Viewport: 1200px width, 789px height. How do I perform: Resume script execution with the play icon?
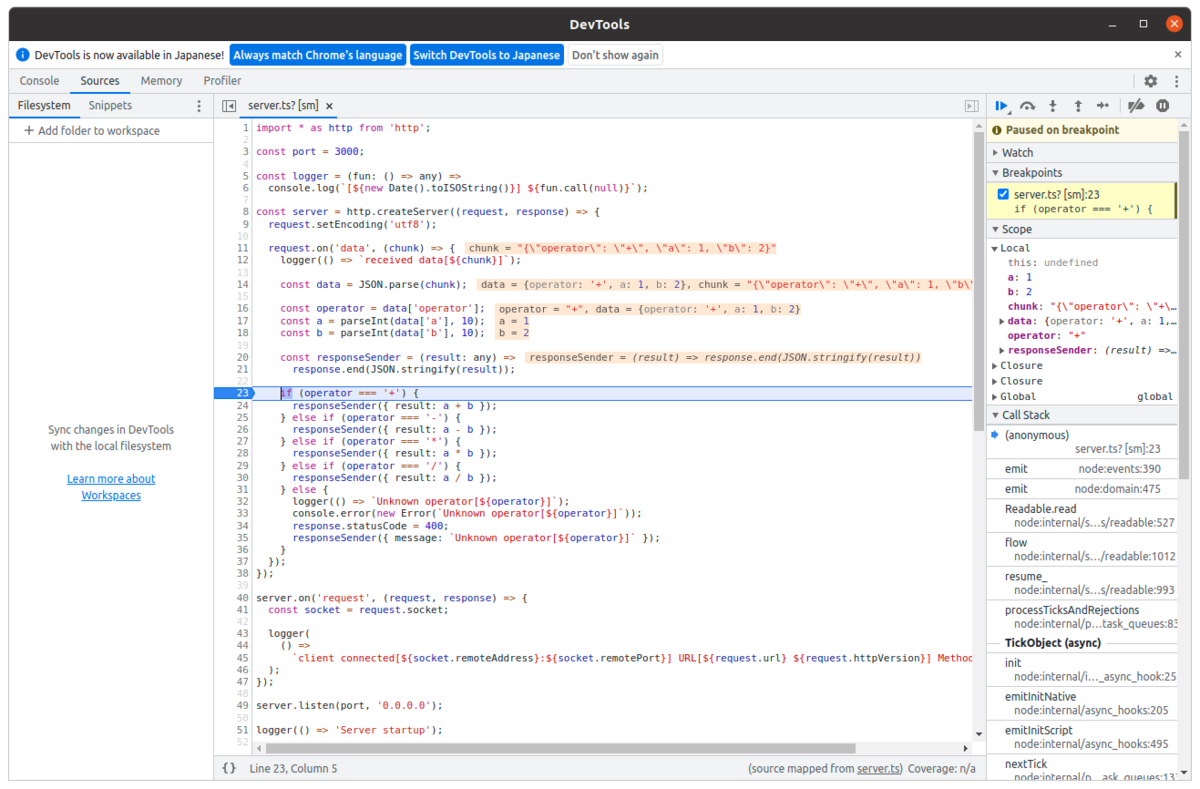coord(1002,106)
